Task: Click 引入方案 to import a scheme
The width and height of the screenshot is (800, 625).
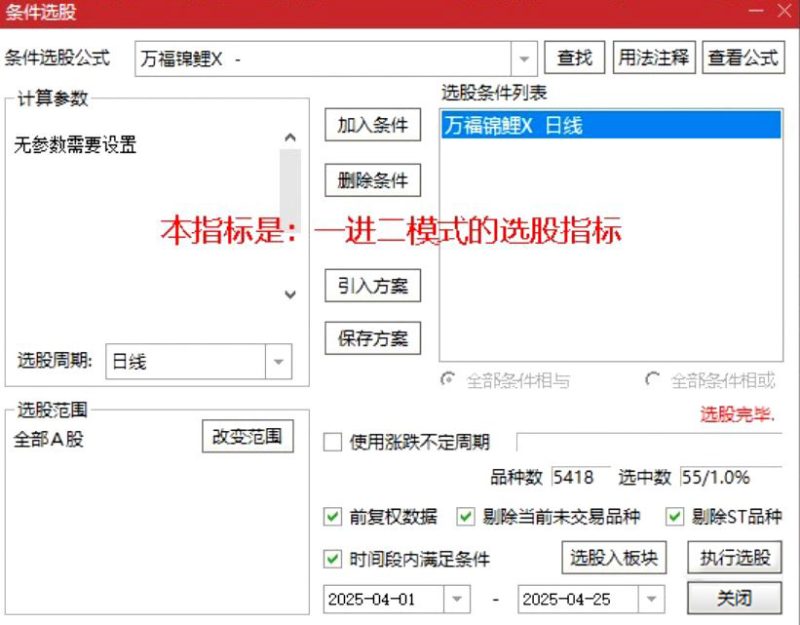Action: tap(372, 286)
